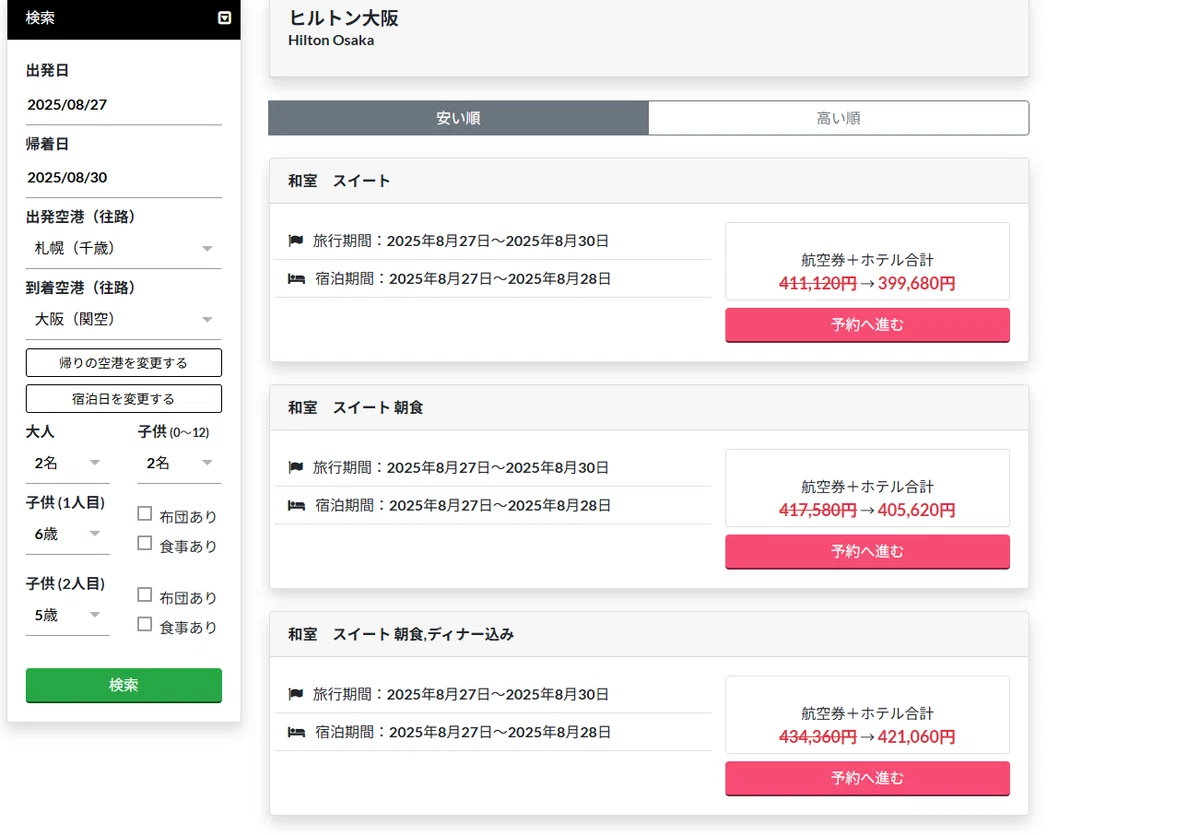
Task: Click flag icon in 朝食,ディナー込み card
Action: pyautogui.click(x=296, y=695)
